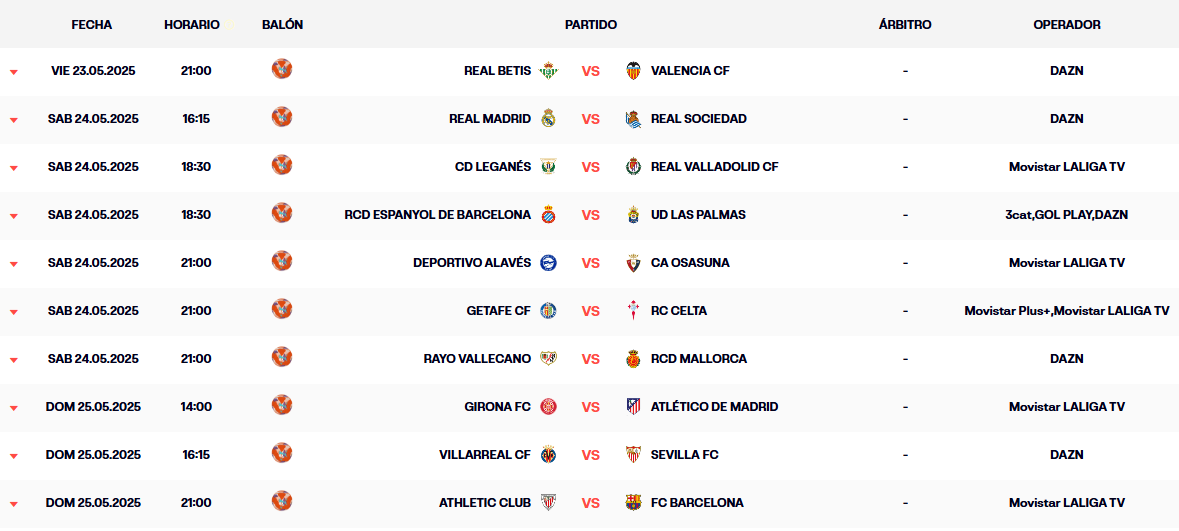Click the VS text in Rayo Vallecano match
1179x531 pixels.
coord(591,359)
